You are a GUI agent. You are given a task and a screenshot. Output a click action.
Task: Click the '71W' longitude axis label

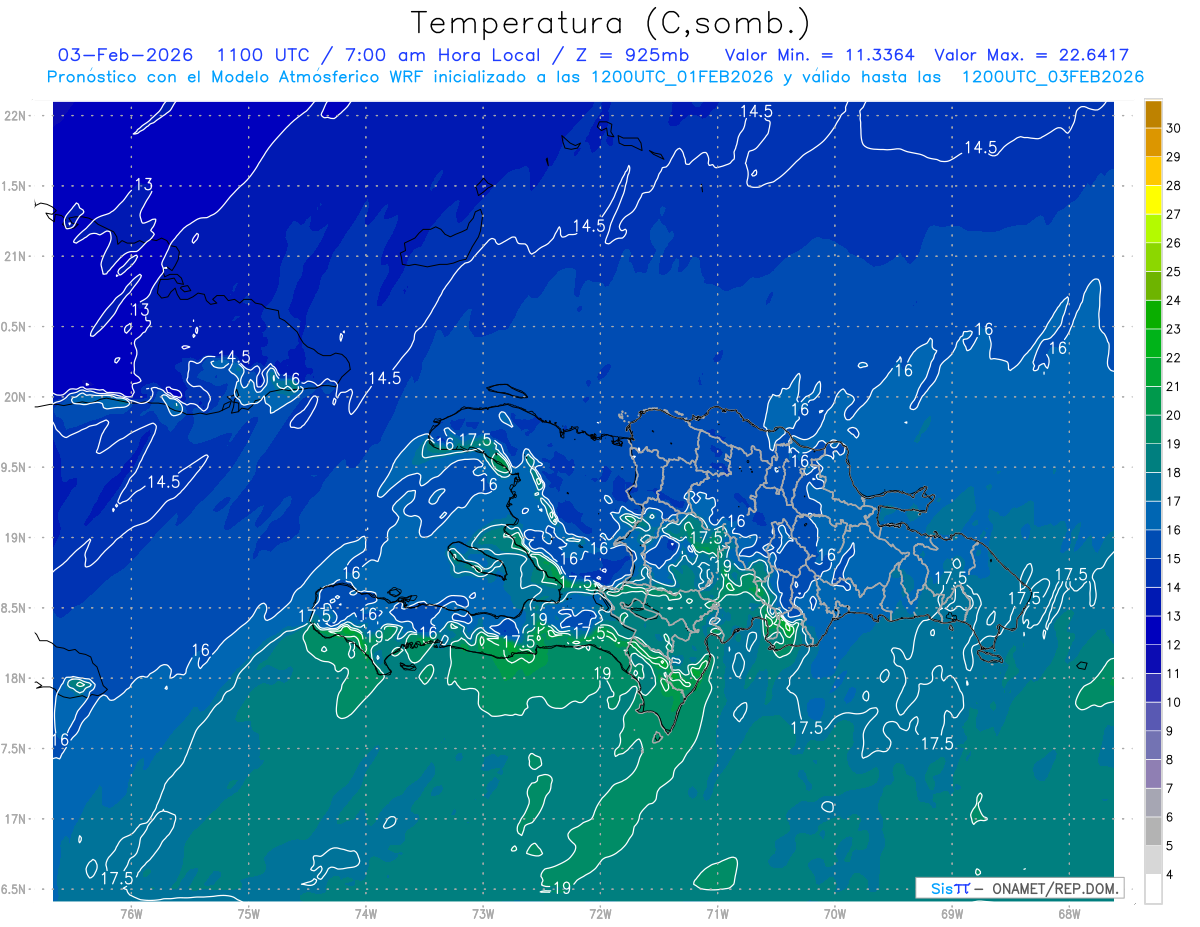[717, 914]
